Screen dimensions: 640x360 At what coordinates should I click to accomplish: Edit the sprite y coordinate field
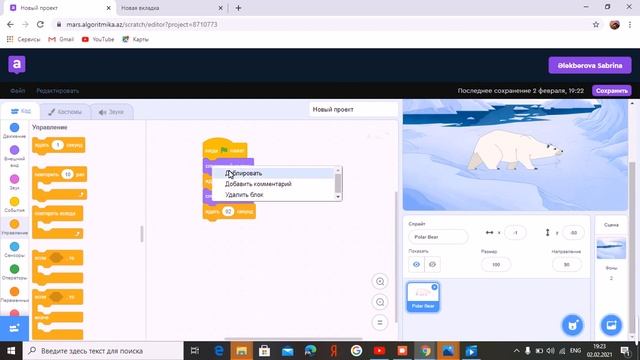pyautogui.click(x=573, y=233)
